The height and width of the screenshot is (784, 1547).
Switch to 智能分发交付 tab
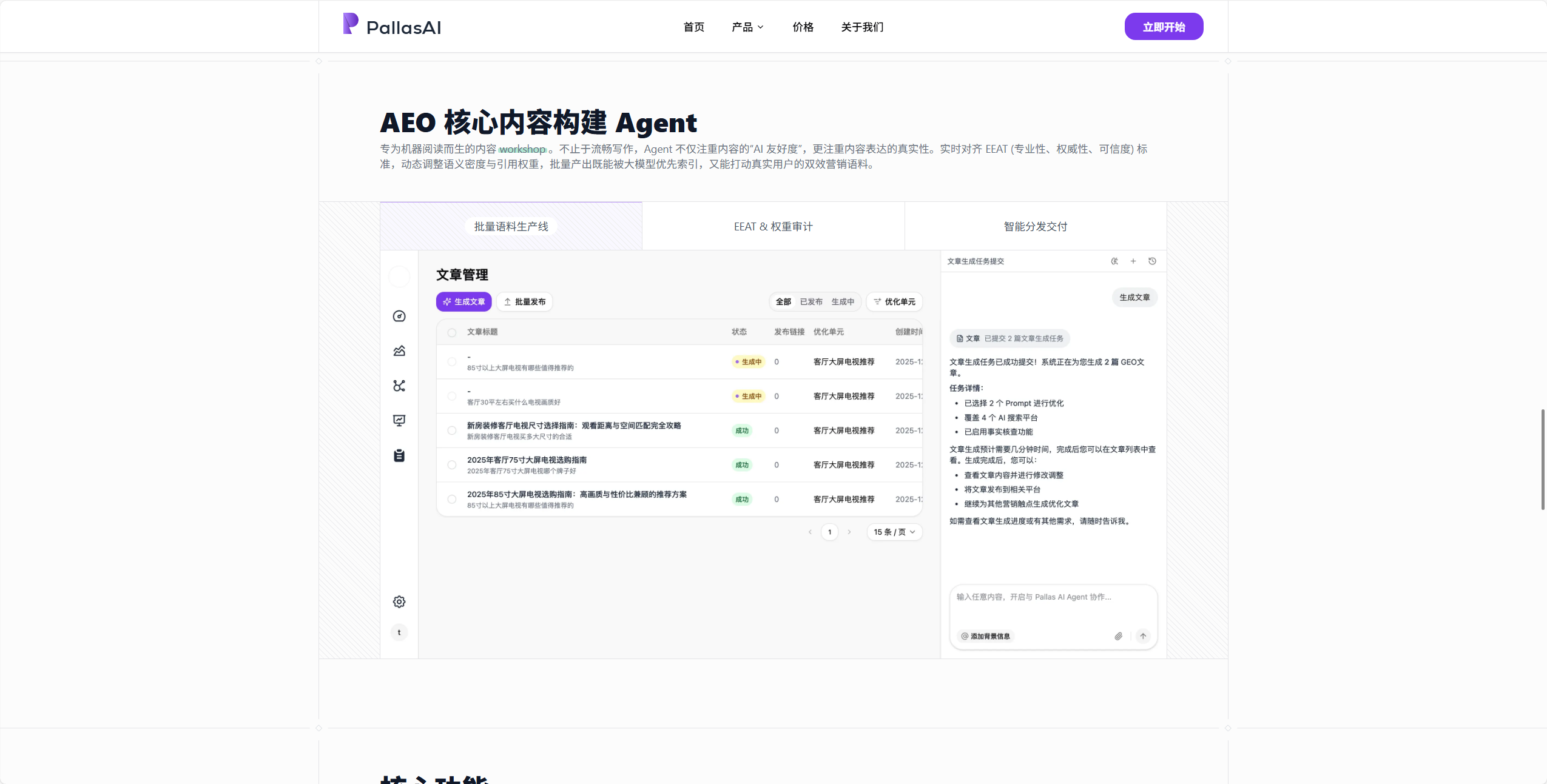[1036, 226]
